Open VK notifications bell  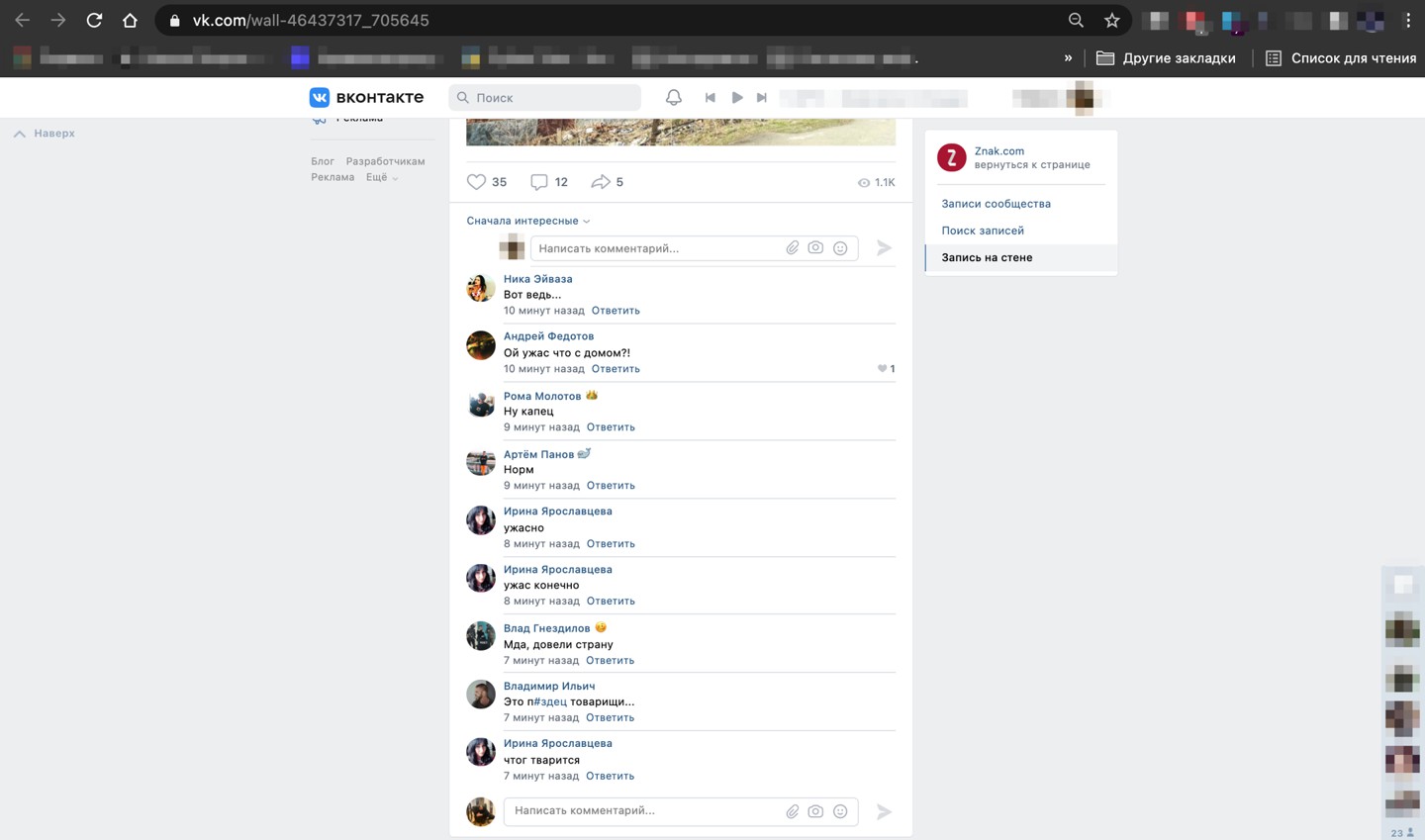[673, 97]
